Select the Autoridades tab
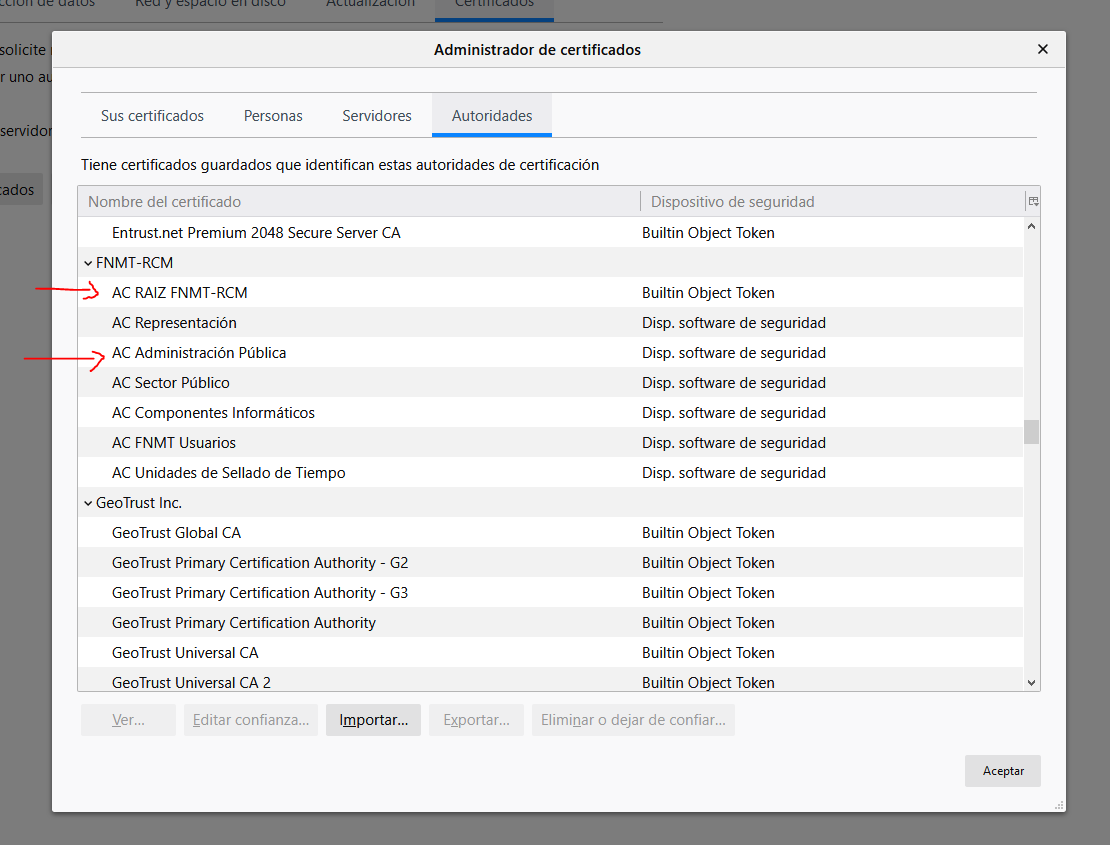 click(492, 115)
